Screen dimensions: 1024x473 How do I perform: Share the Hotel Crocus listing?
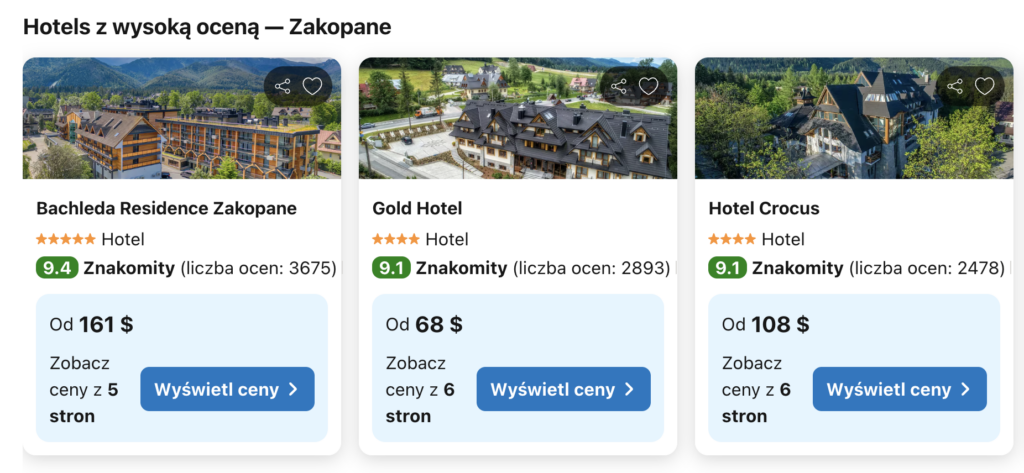(955, 86)
